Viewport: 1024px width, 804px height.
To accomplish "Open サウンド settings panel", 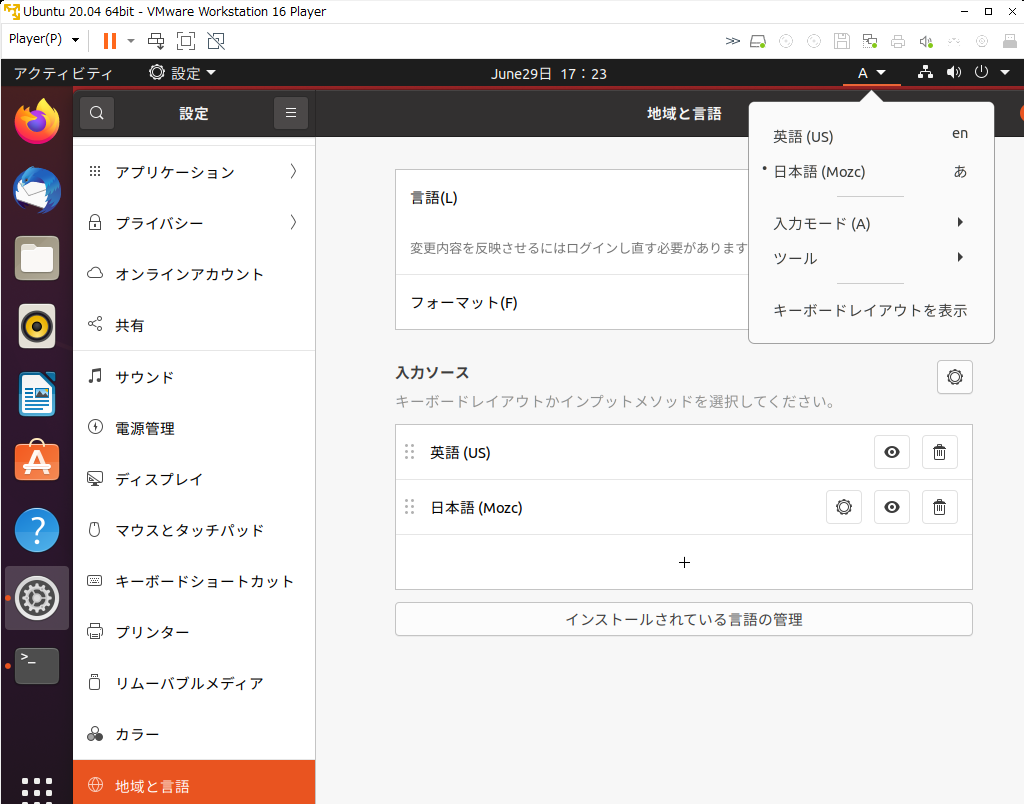I will (194, 377).
